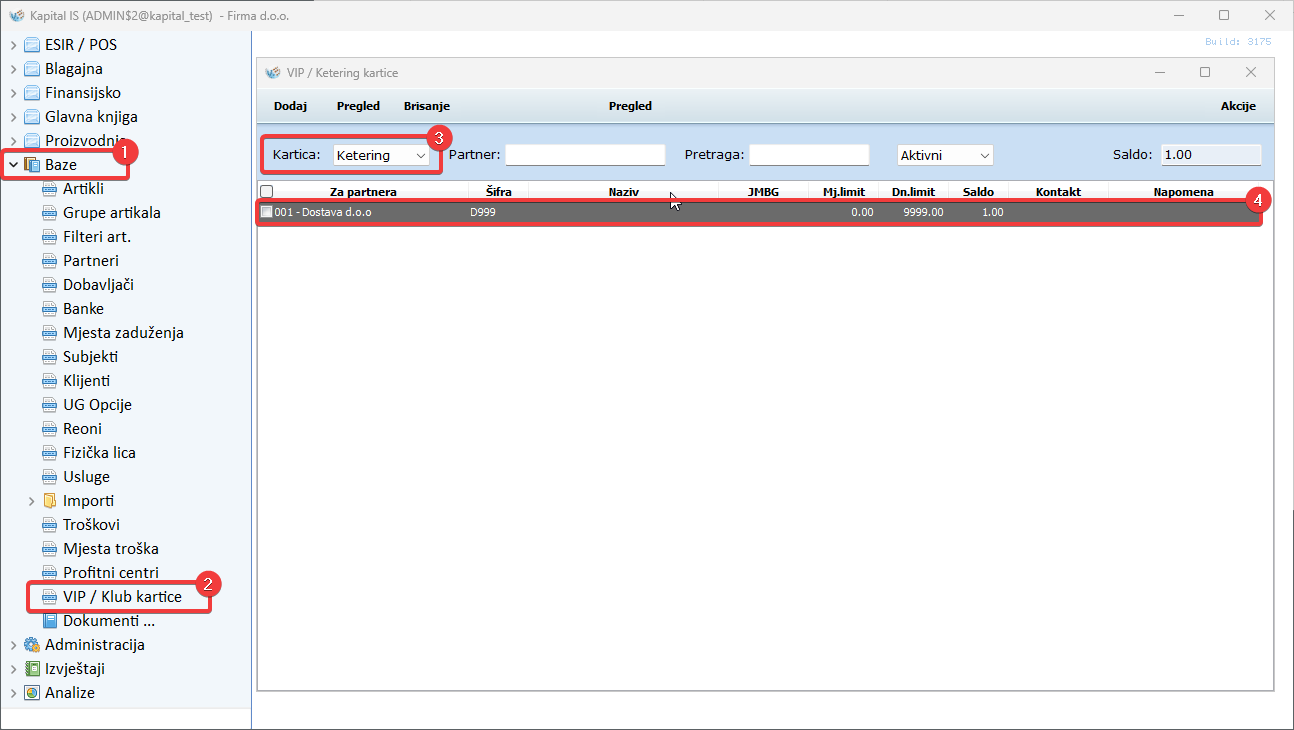
Task: Click the Izvještaji report icon
Action: (32, 669)
